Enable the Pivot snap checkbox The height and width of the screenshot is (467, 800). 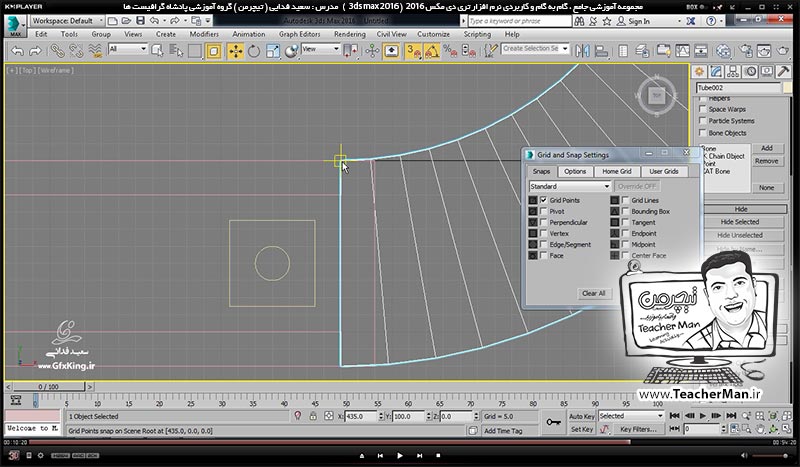[543, 211]
